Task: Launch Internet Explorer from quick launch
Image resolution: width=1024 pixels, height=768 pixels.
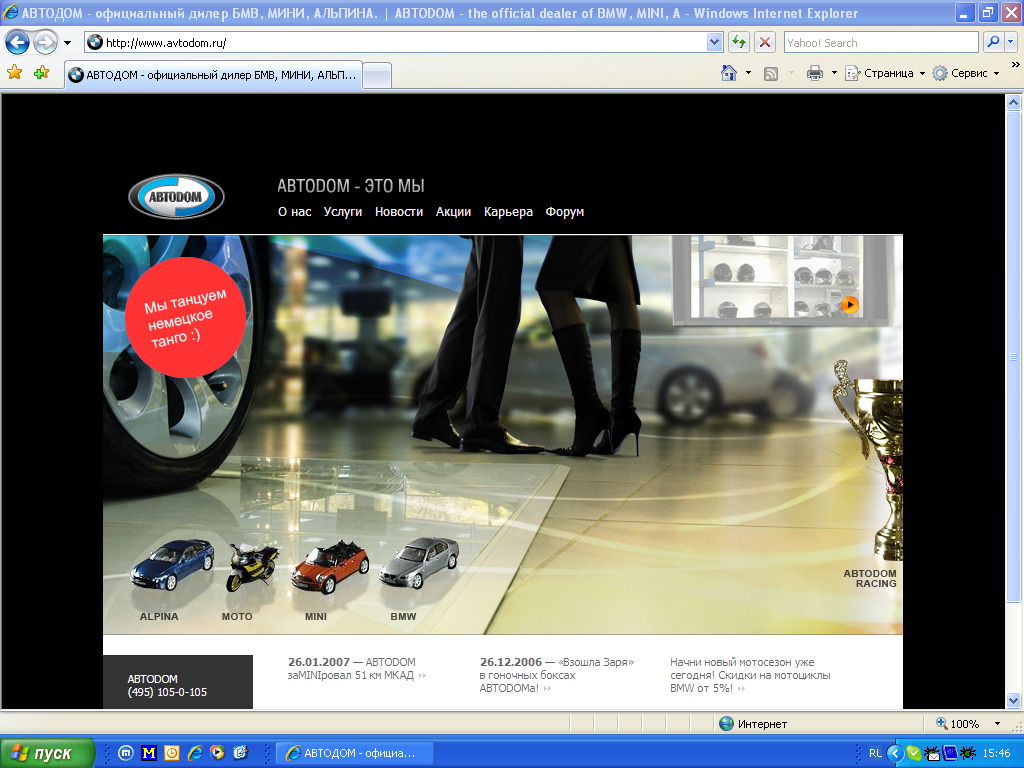Action: coord(195,753)
